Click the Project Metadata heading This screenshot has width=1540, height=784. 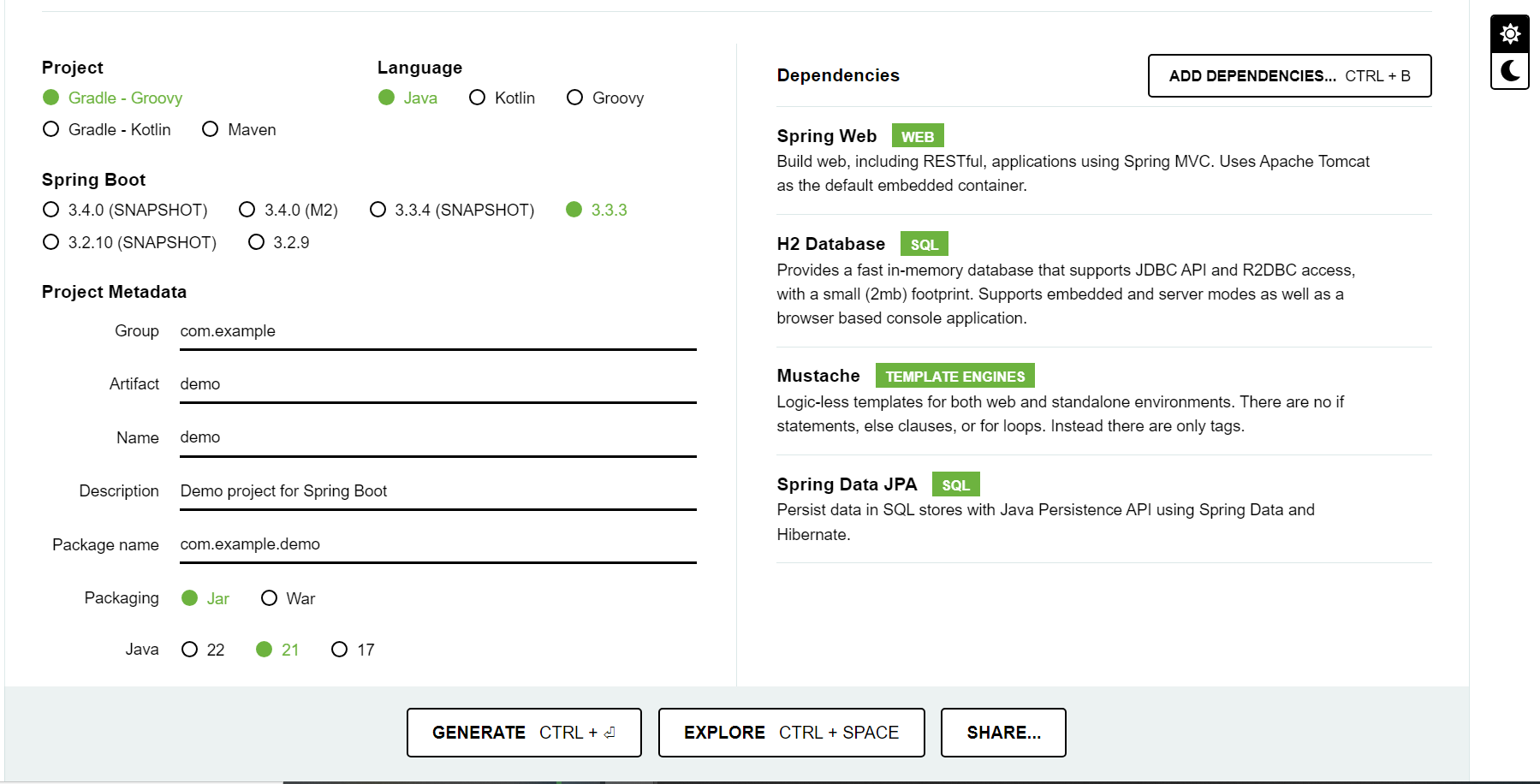tap(114, 292)
